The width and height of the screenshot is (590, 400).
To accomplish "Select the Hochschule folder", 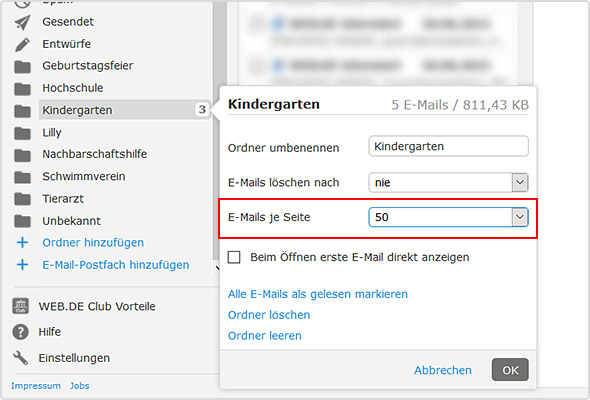I will [73, 88].
